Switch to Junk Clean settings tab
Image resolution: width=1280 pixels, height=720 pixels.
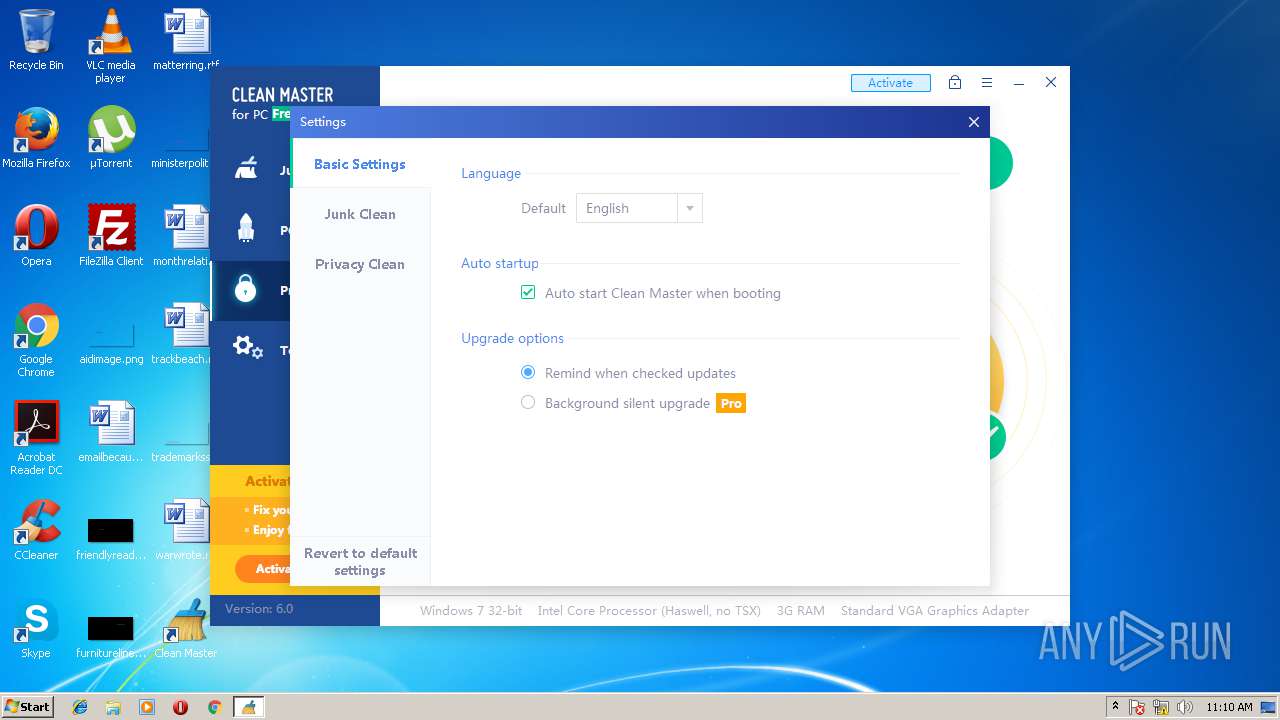tap(360, 214)
